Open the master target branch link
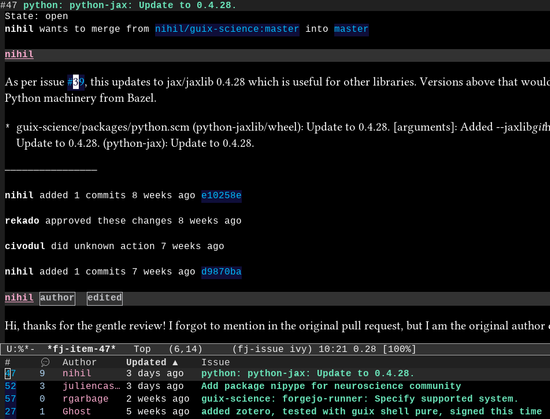The width and height of the screenshot is (550, 419). pos(351,29)
